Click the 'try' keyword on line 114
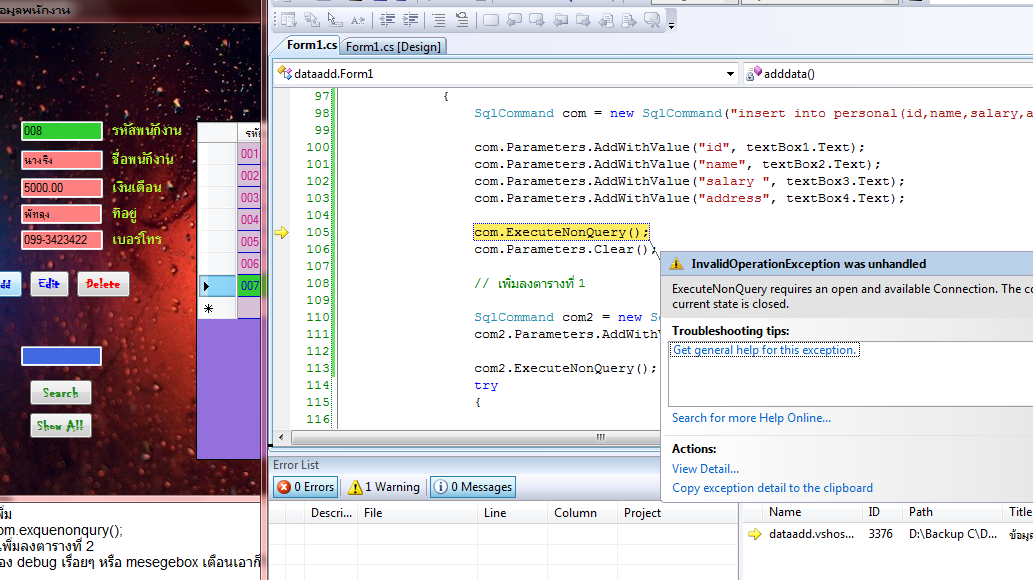This screenshot has width=1033, height=580. 486,386
